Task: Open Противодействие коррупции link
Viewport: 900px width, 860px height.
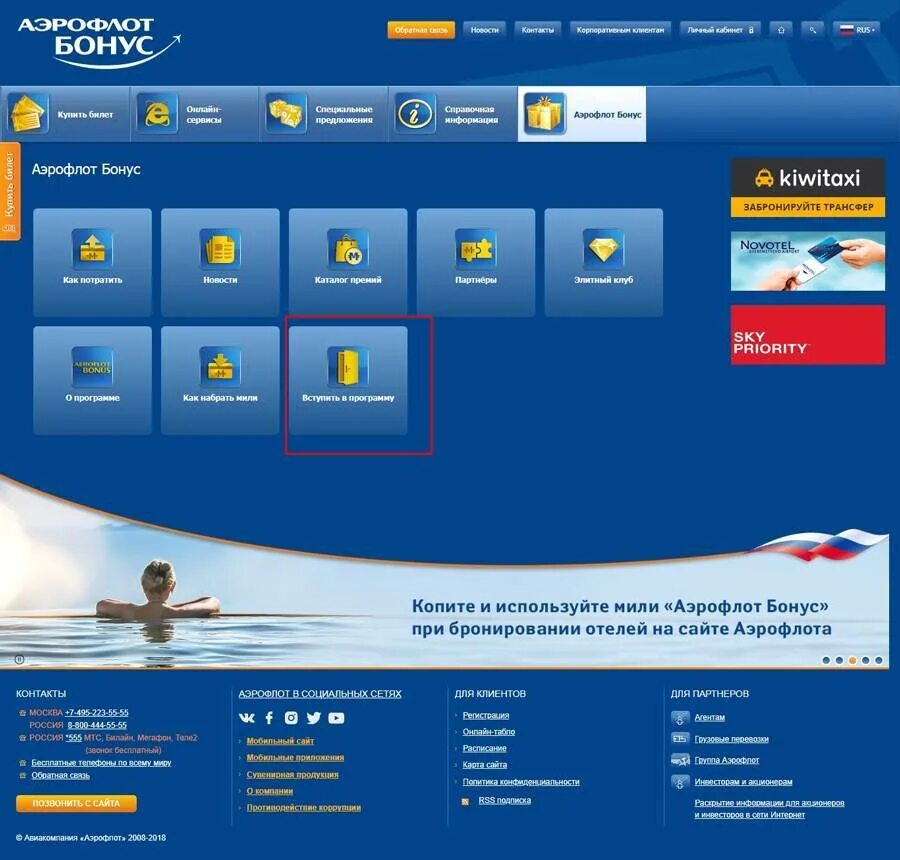Action: tap(304, 807)
